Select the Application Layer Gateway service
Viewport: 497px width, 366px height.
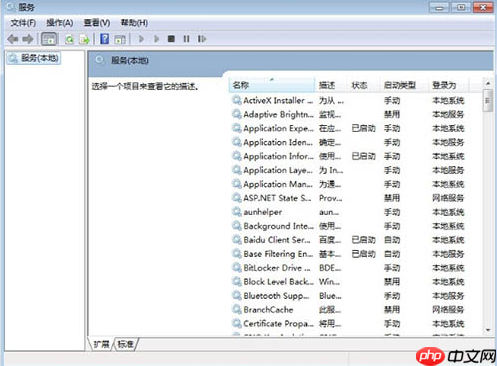click(x=348, y=170)
